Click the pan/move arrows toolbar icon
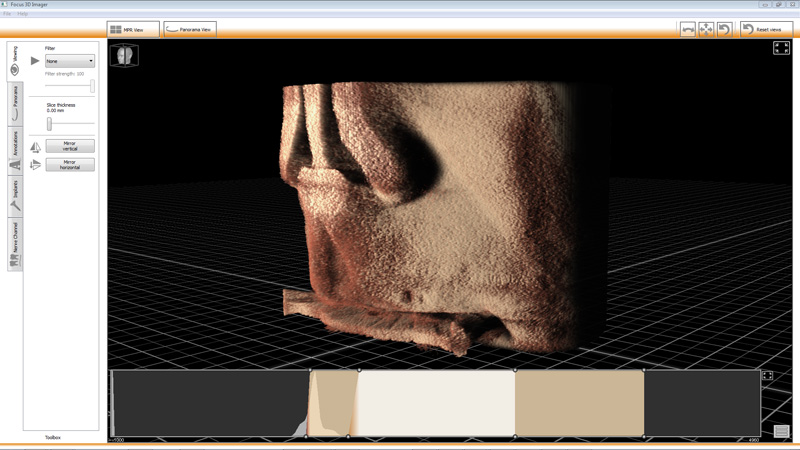Screen dimensions: 800x450 tap(706, 30)
